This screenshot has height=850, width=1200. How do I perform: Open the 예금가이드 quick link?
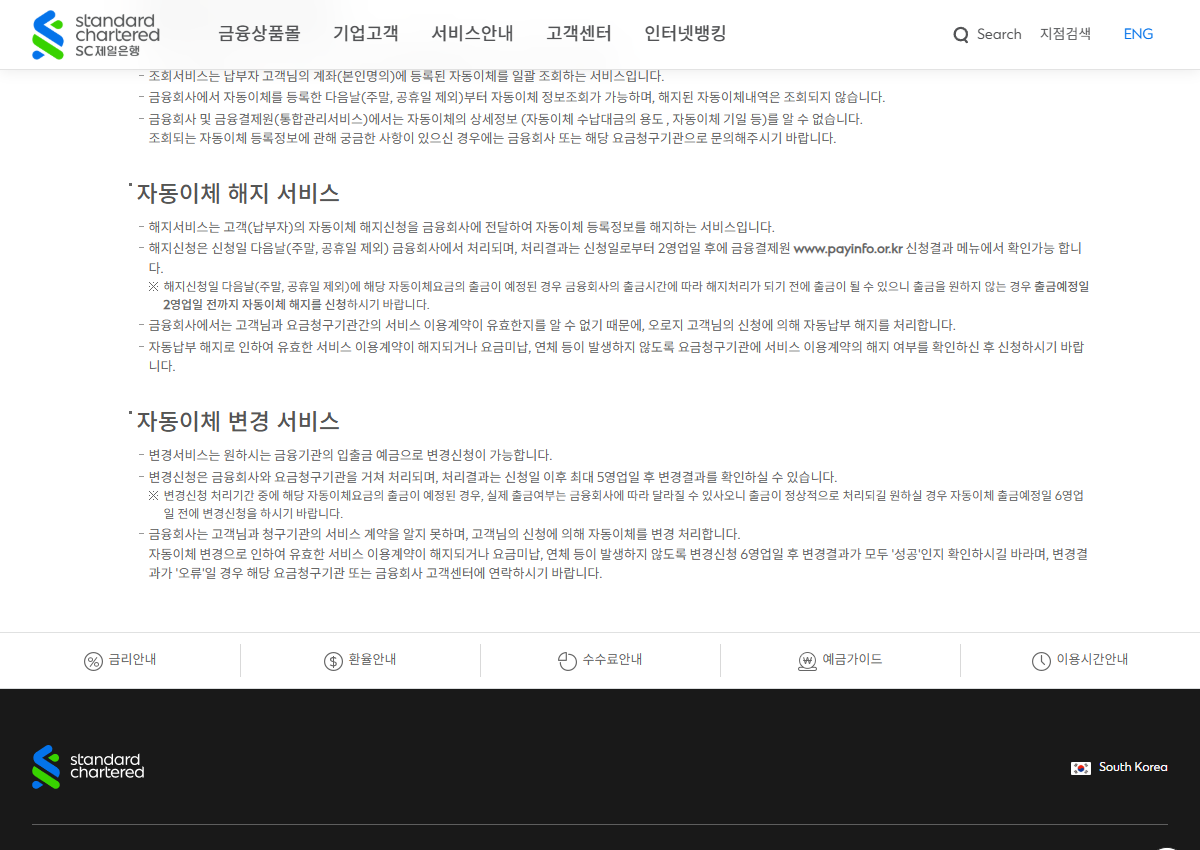pyautogui.click(x=853, y=660)
